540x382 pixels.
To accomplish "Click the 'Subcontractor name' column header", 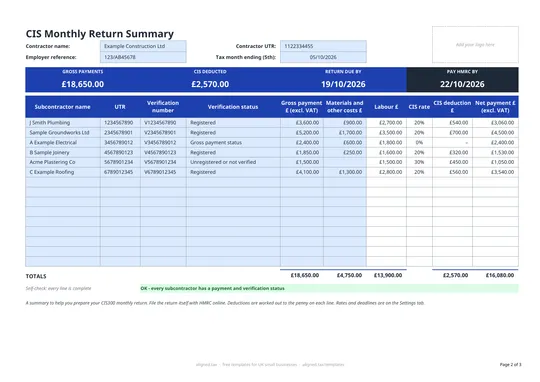I will (x=63, y=107).
